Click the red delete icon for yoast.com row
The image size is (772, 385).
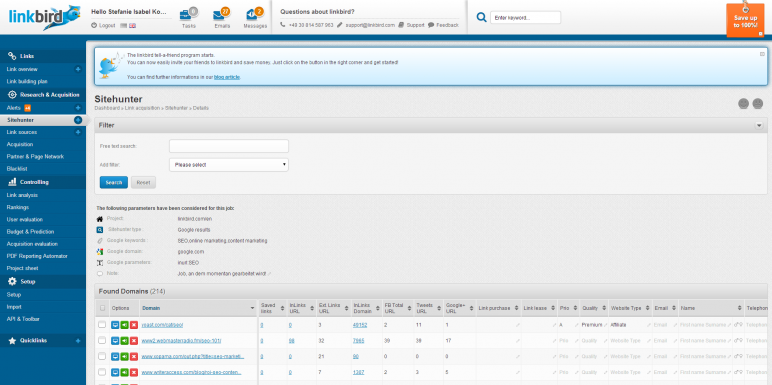pos(133,325)
